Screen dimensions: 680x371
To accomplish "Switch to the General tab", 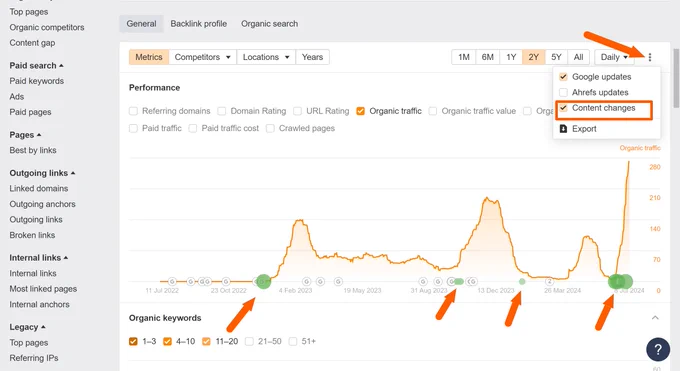I will (x=141, y=24).
